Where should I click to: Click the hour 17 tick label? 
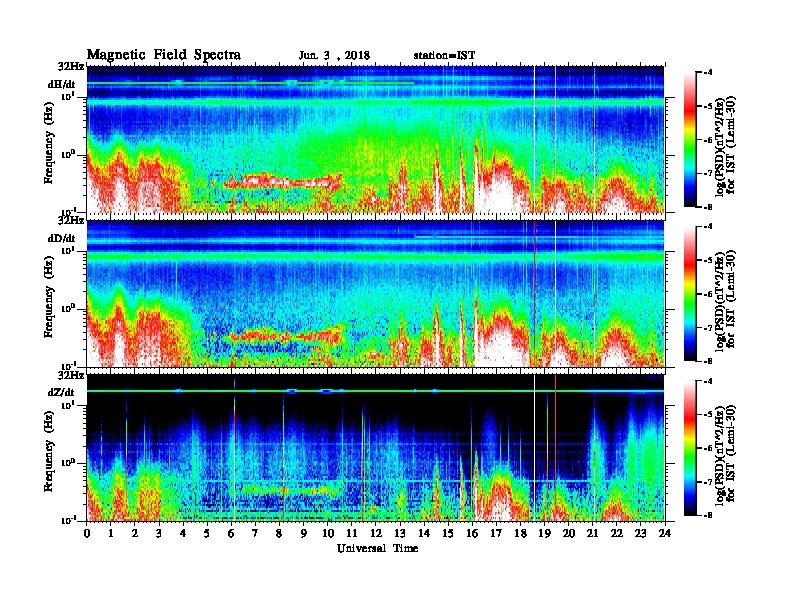coord(496,533)
